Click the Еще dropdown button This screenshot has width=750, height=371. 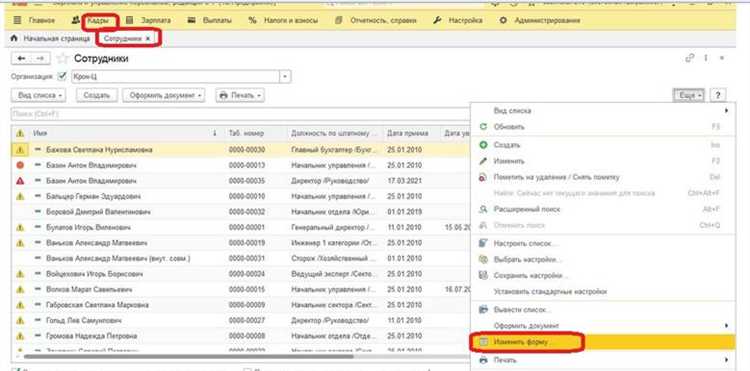pos(689,96)
